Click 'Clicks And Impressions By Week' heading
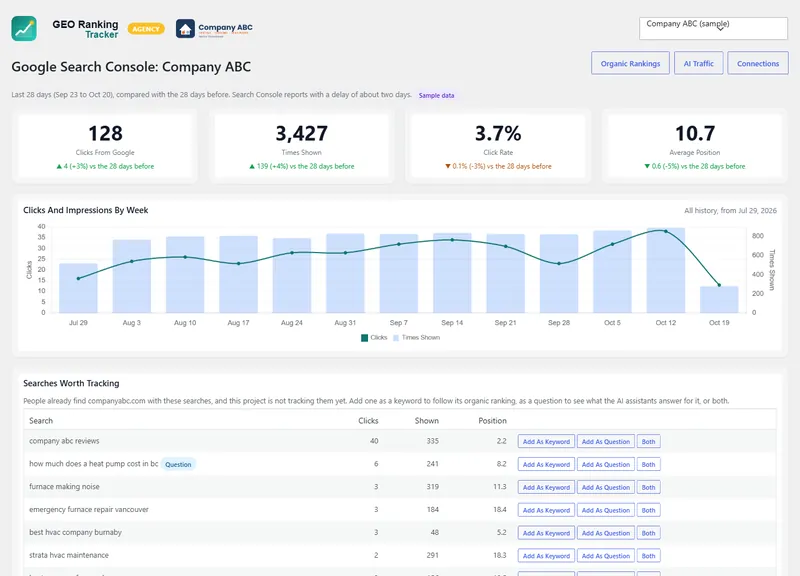Image resolution: width=800 pixels, height=576 pixels. 86,210
